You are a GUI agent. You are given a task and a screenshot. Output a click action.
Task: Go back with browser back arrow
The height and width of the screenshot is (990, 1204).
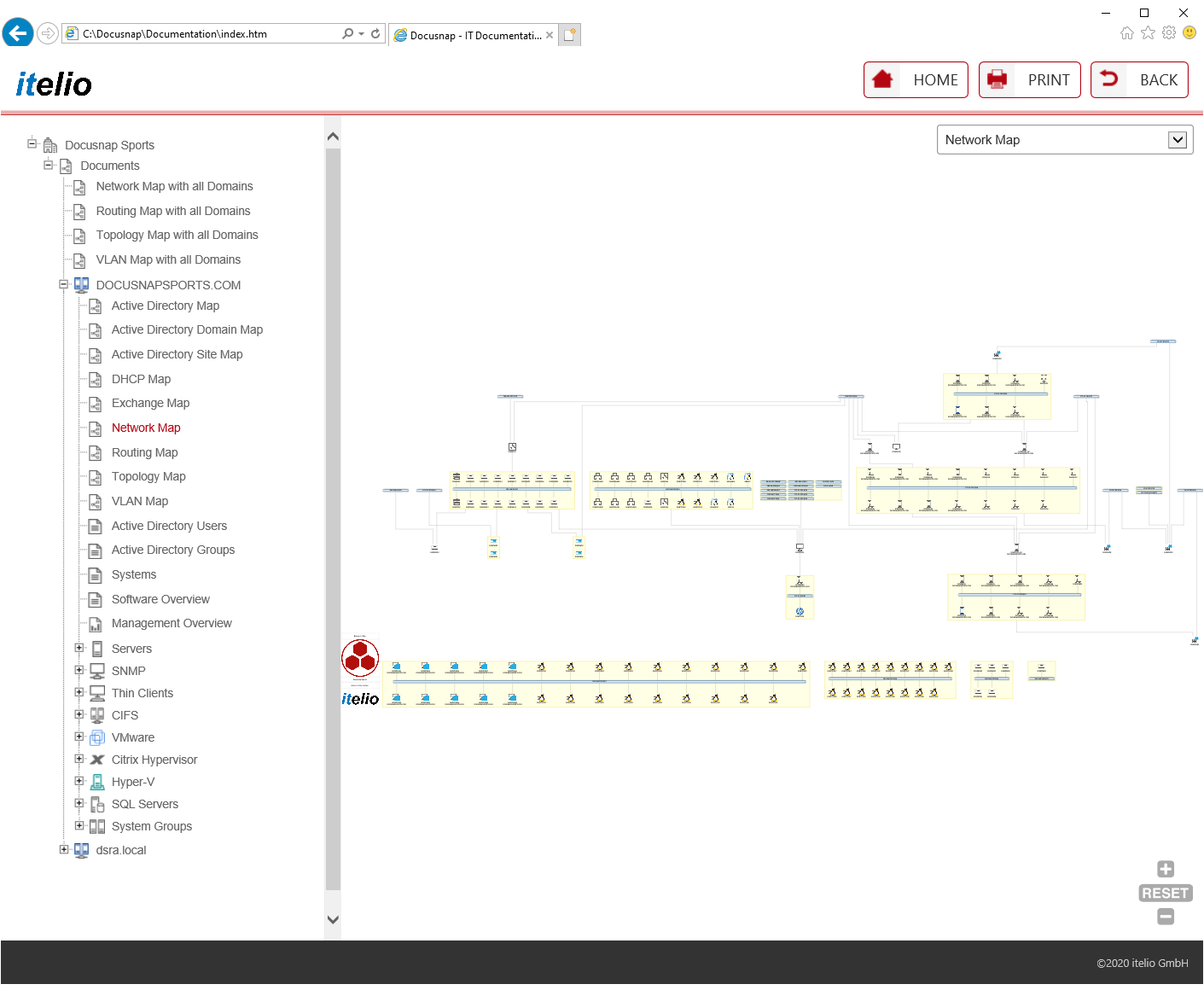coord(17,33)
